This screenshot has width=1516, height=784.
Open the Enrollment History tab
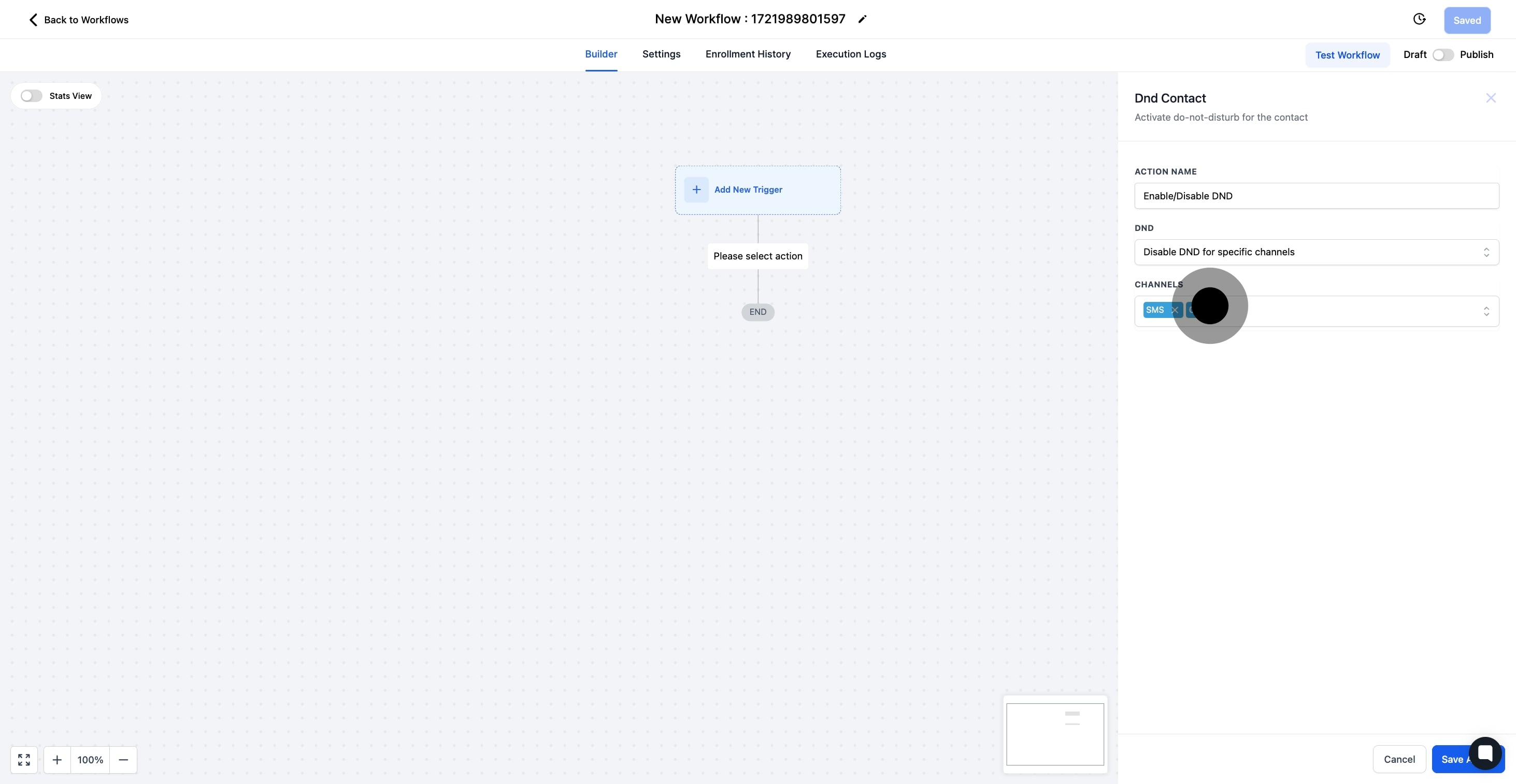pyautogui.click(x=748, y=54)
